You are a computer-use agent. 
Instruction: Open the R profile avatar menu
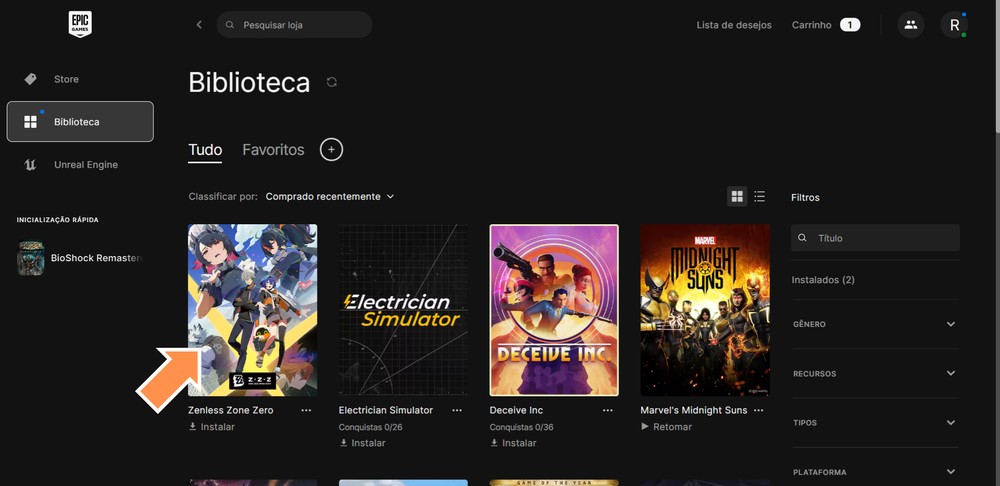954,25
